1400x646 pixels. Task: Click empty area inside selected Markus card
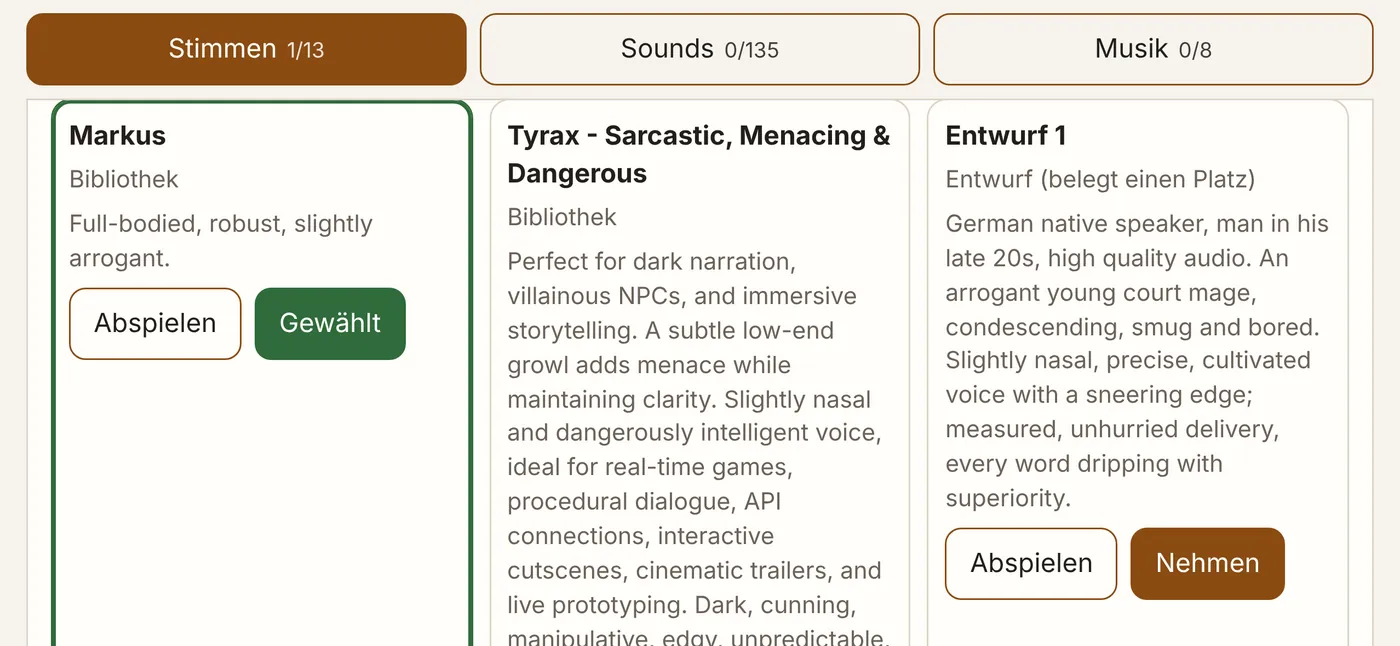(x=260, y=500)
